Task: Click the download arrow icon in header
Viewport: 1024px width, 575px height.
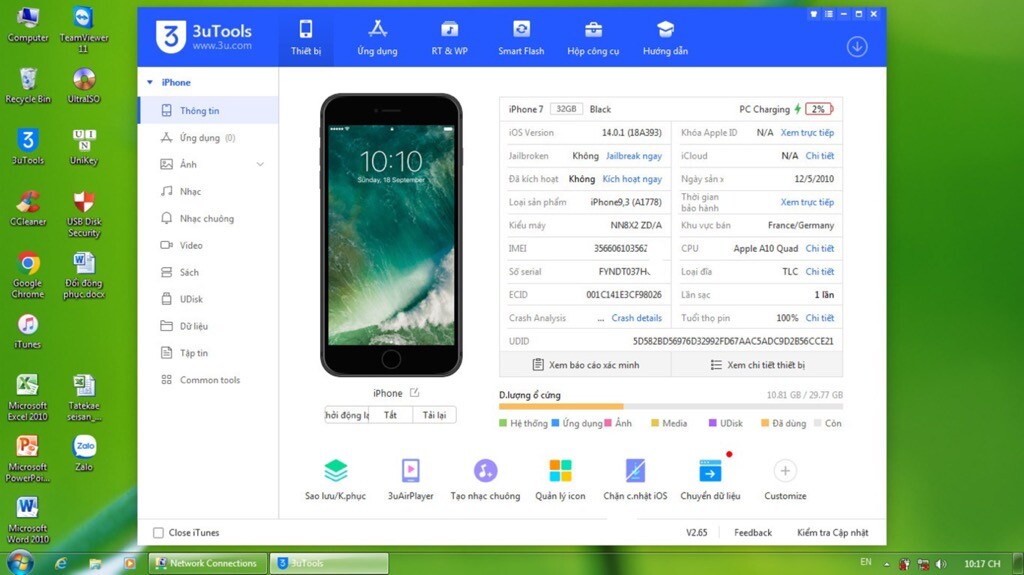Action: tap(857, 46)
